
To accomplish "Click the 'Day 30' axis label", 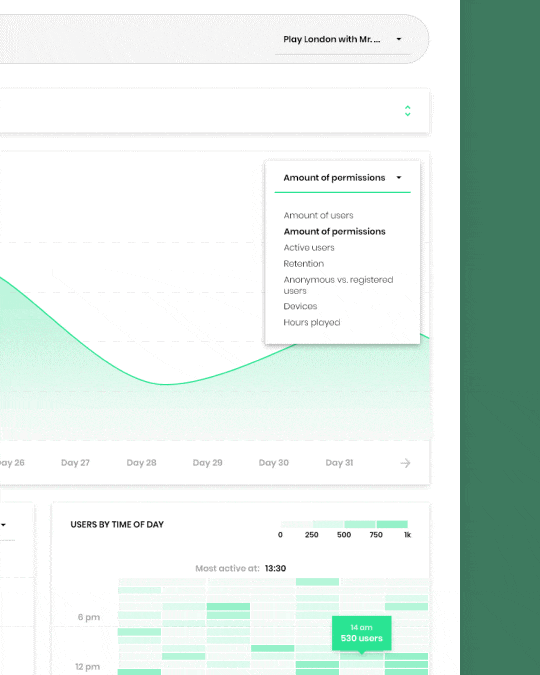I will click(273, 463).
